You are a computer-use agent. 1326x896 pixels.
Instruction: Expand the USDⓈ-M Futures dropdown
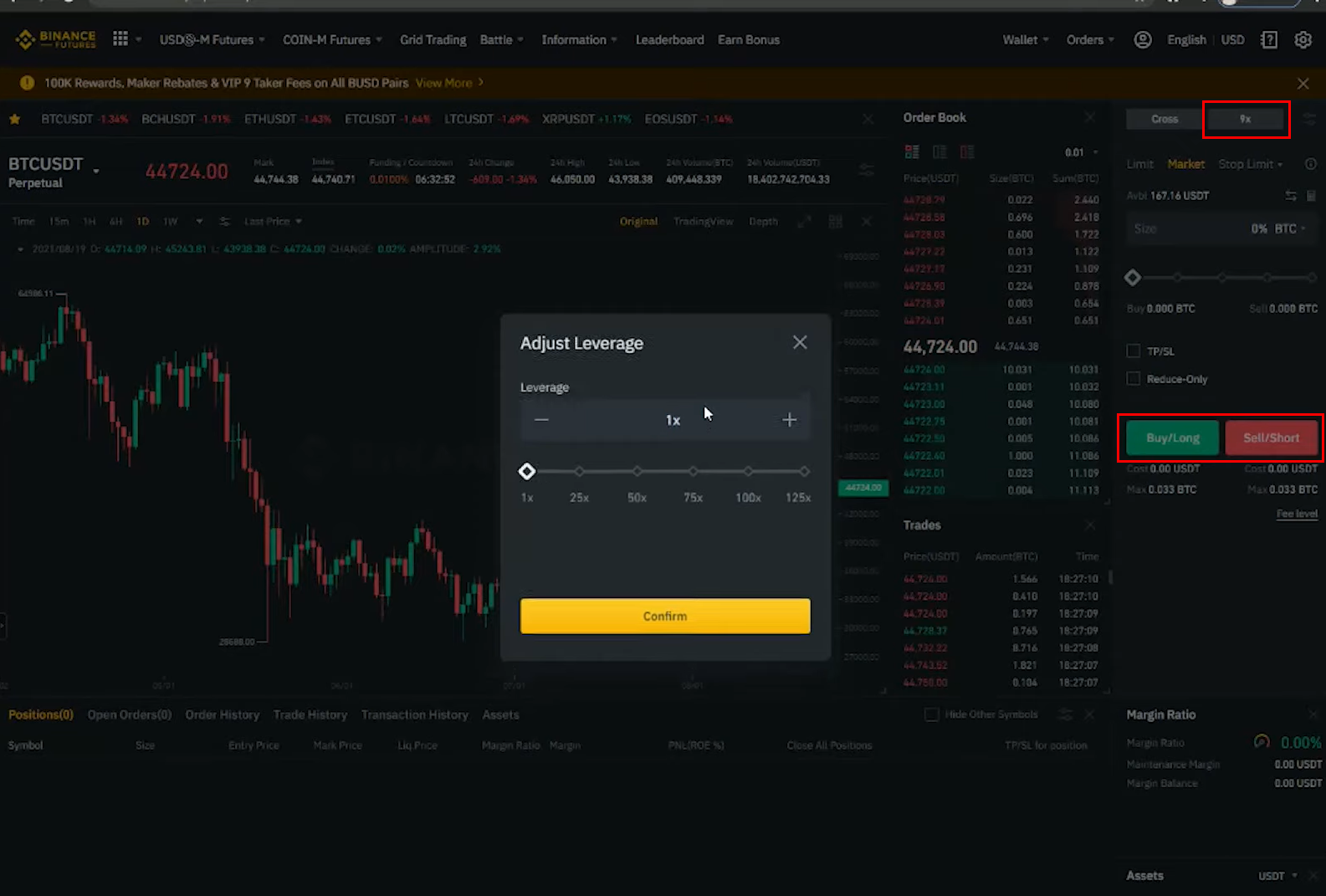click(212, 39)
